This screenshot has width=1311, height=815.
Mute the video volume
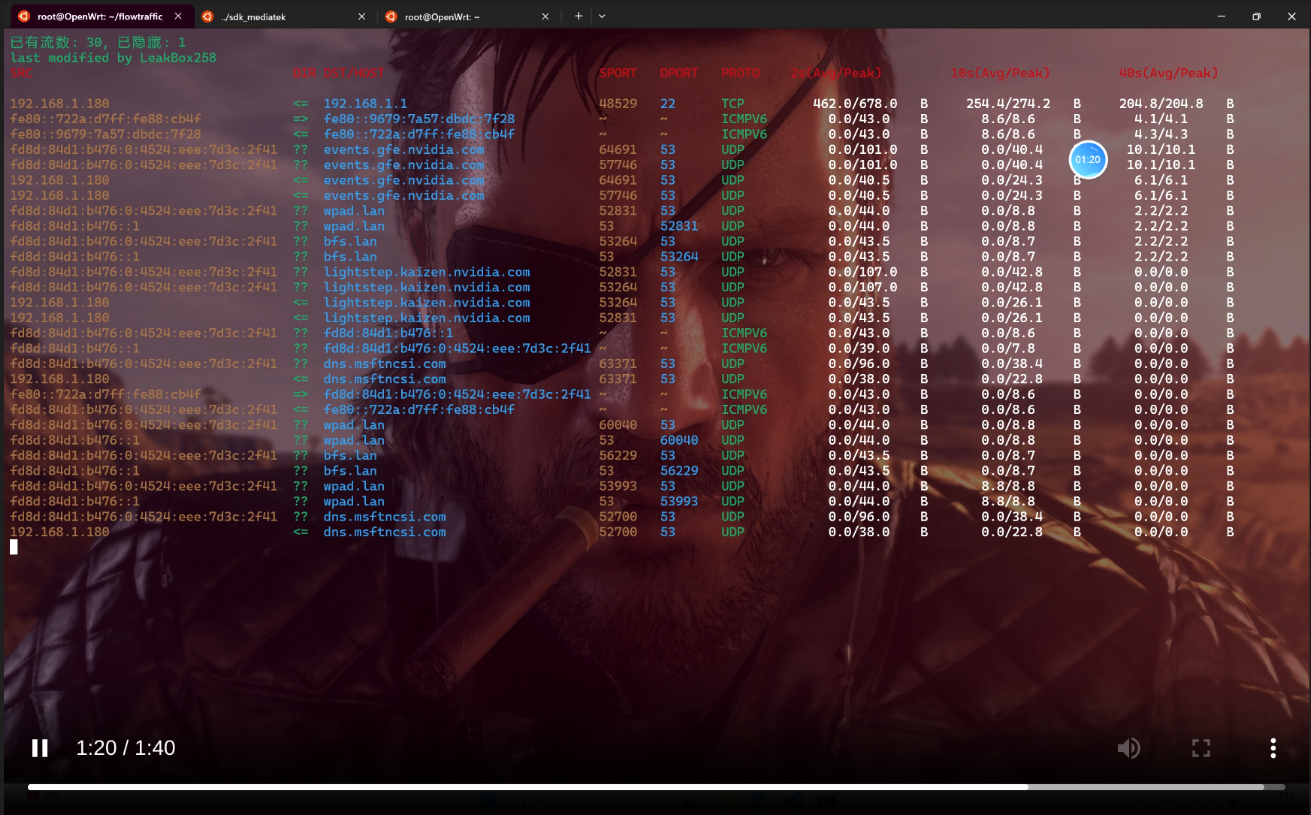1129,748
